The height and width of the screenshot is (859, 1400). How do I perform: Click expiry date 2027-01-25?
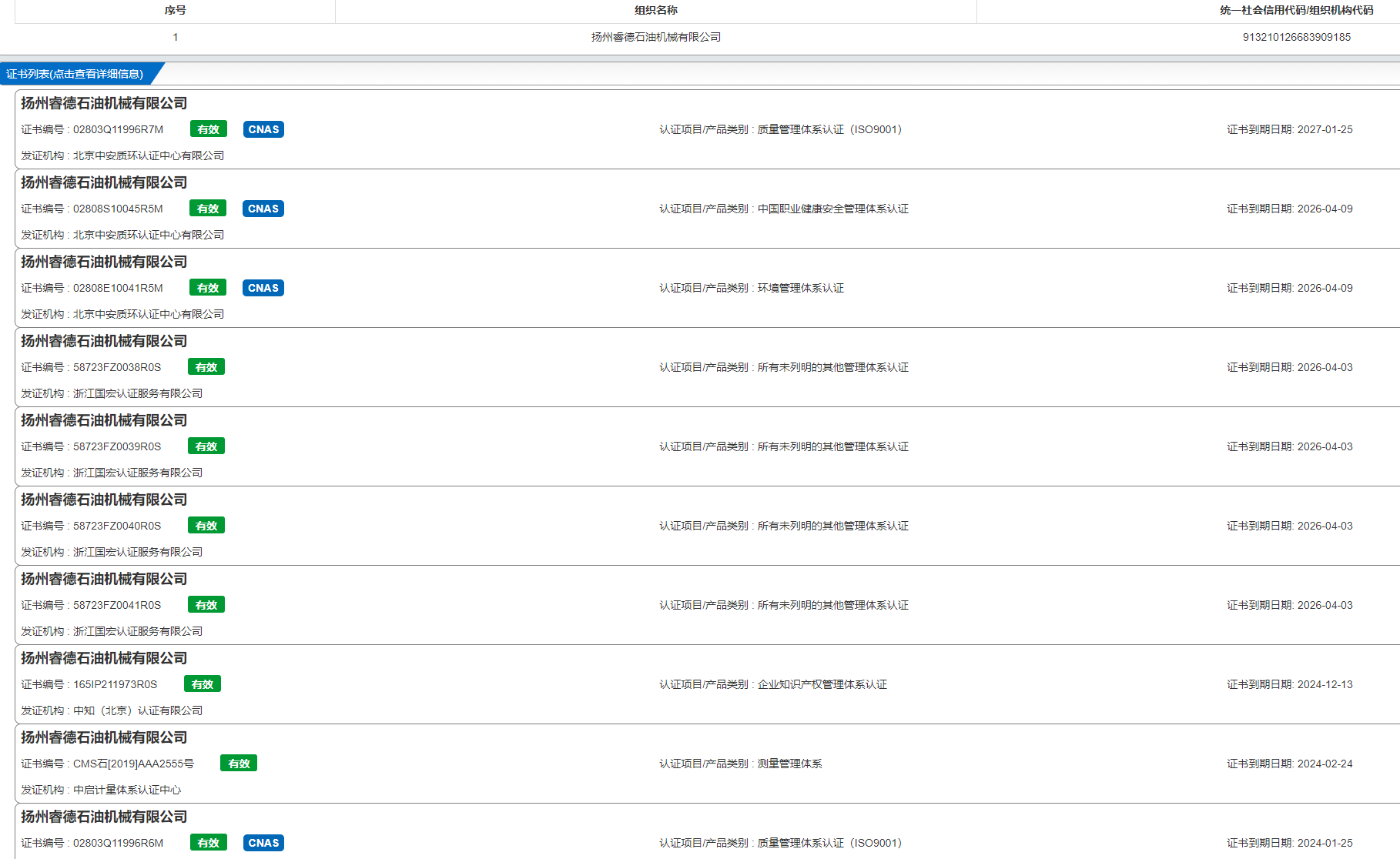1325,129
